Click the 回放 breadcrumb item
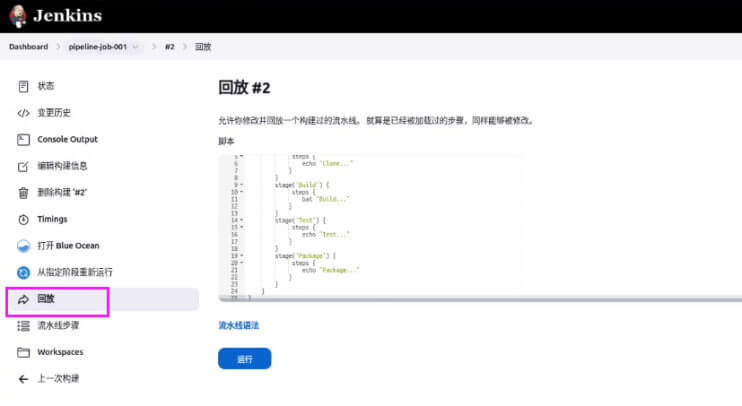The height and width of the screenshot is (406, 742). pos(203,47)
